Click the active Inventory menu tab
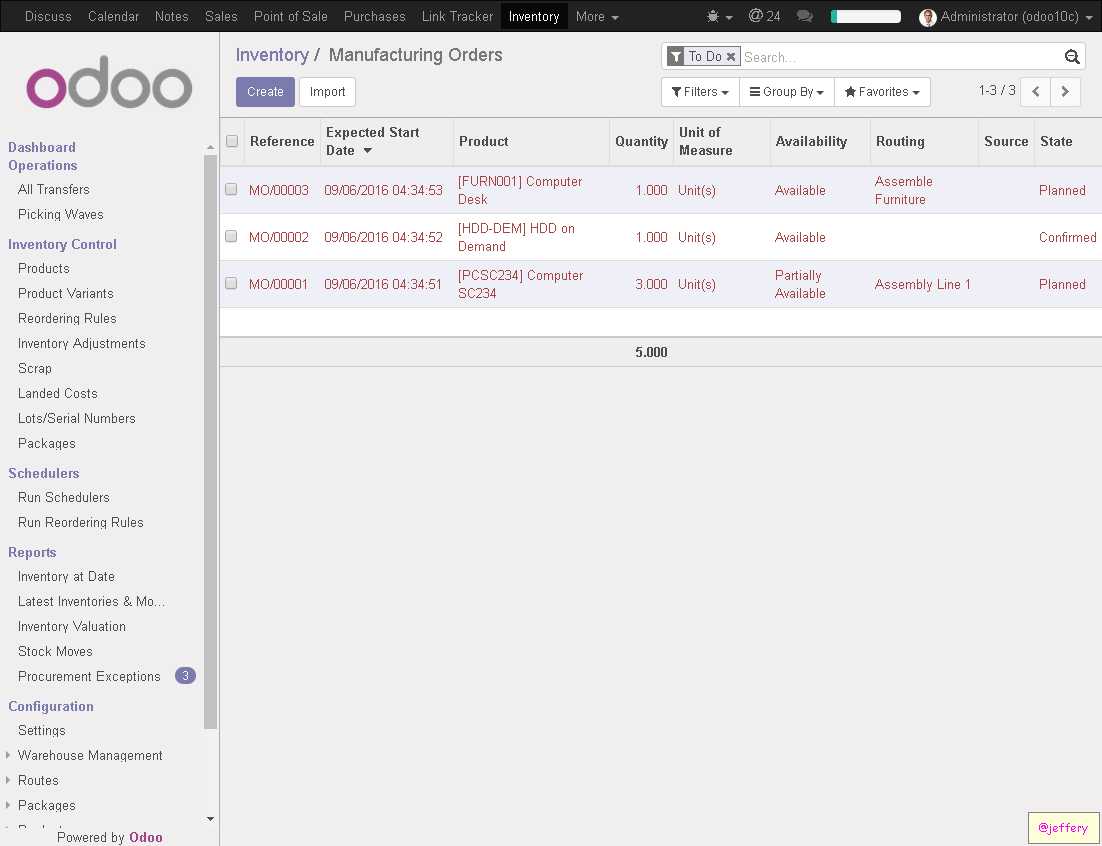The width and height of the screenshot is (1102, 846). pos(534,16)
